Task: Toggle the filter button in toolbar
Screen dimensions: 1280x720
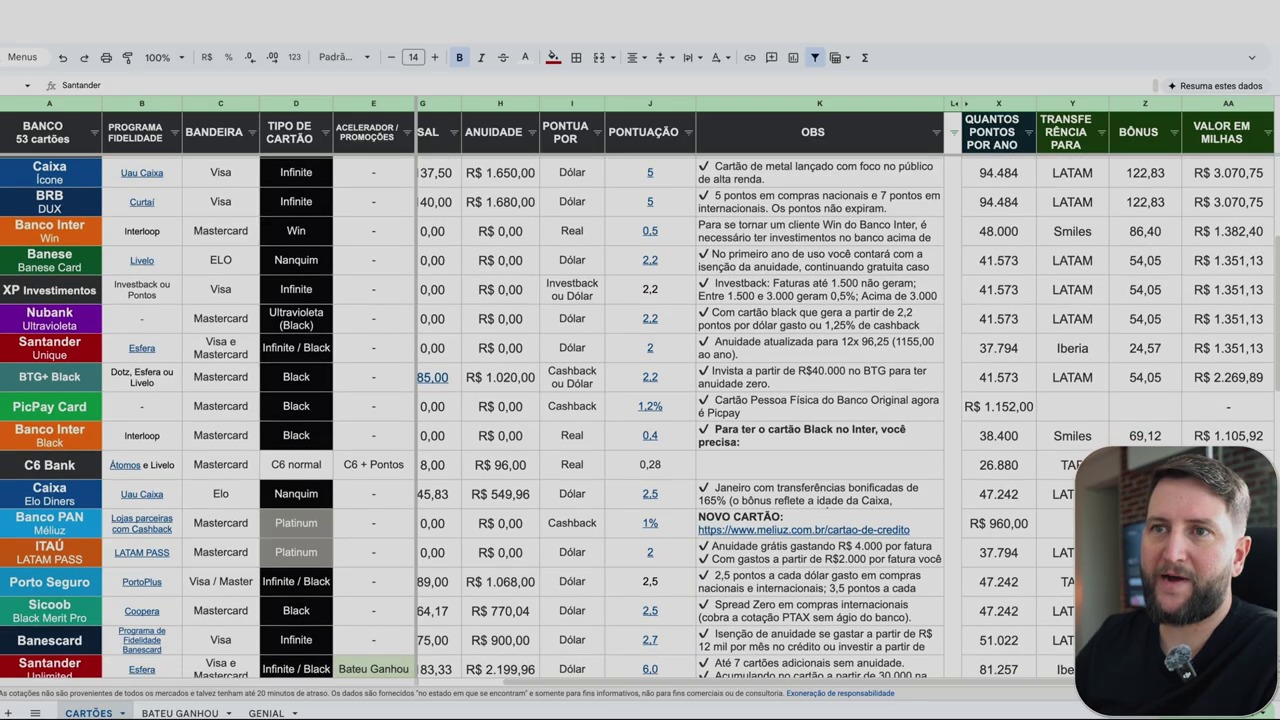Action: pos(815,58)
